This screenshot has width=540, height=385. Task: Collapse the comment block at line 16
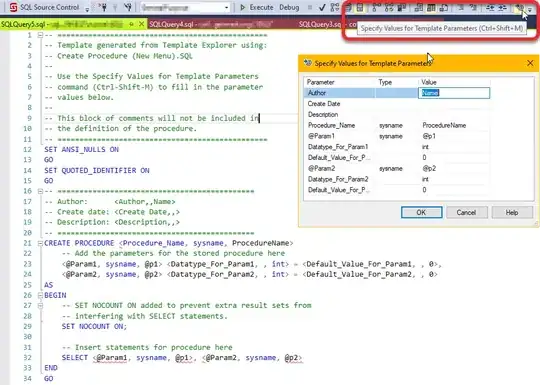point(40,191)
